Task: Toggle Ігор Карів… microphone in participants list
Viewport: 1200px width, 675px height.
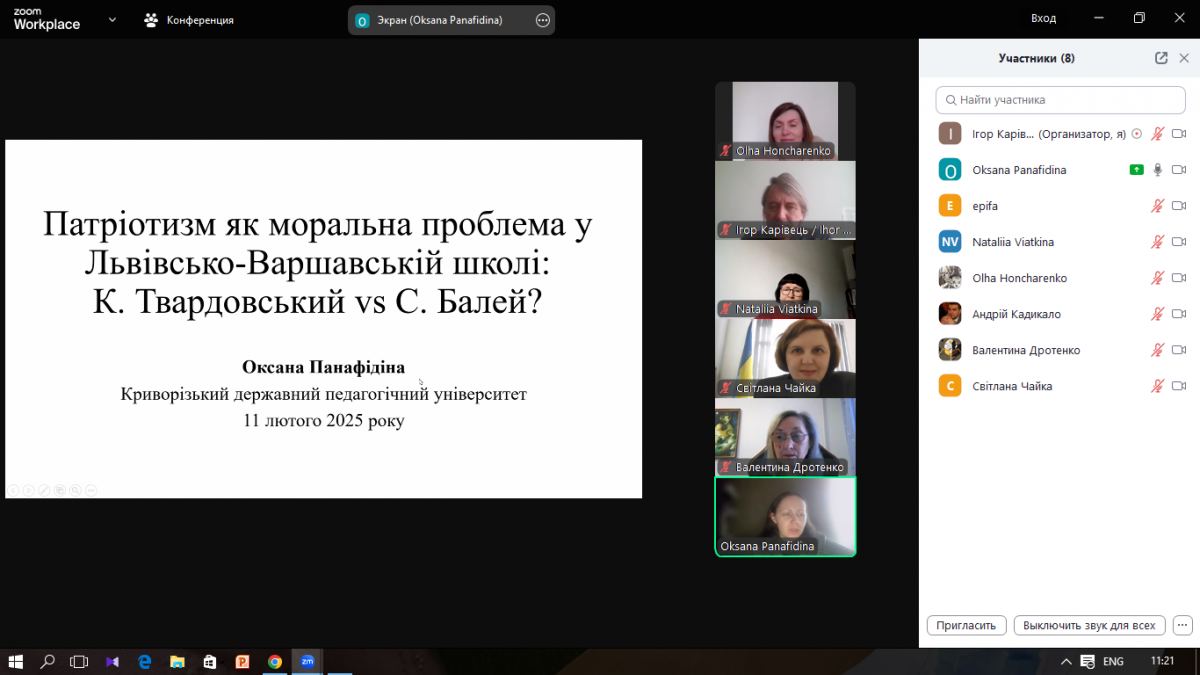Action: (x=1158, y=134)
